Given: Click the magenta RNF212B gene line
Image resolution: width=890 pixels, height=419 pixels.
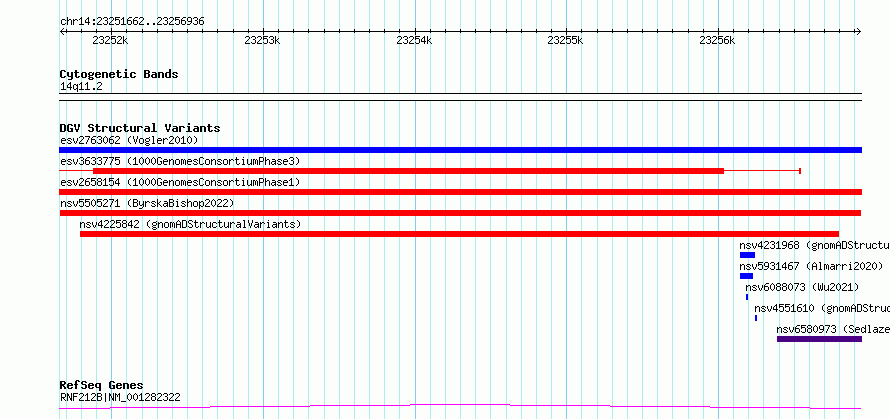Looking at the screenshot, I should 460,406.
